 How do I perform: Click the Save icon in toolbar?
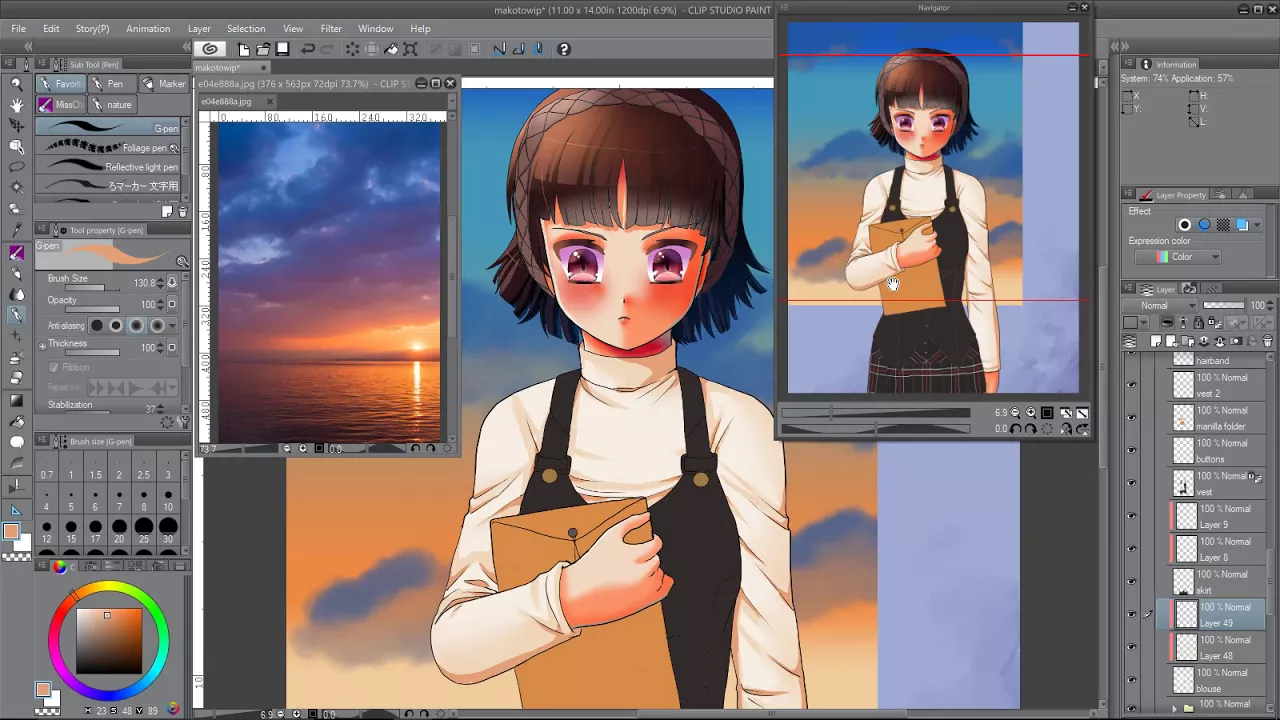(x=283, y=49)
